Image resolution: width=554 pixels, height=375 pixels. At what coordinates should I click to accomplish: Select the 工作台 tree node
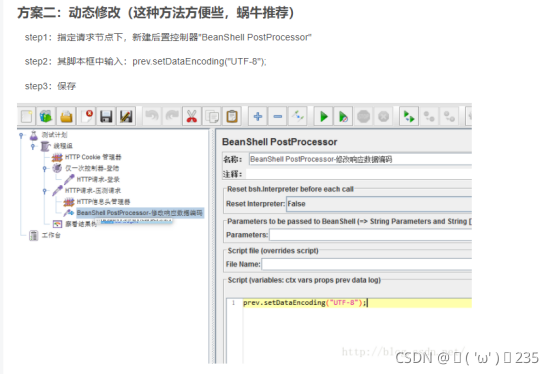point(51,235)
